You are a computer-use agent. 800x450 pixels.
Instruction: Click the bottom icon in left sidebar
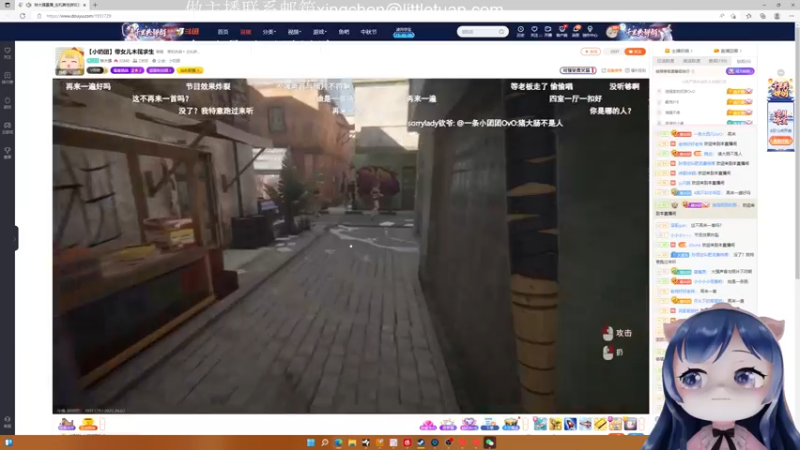click(x=7, y=422)
